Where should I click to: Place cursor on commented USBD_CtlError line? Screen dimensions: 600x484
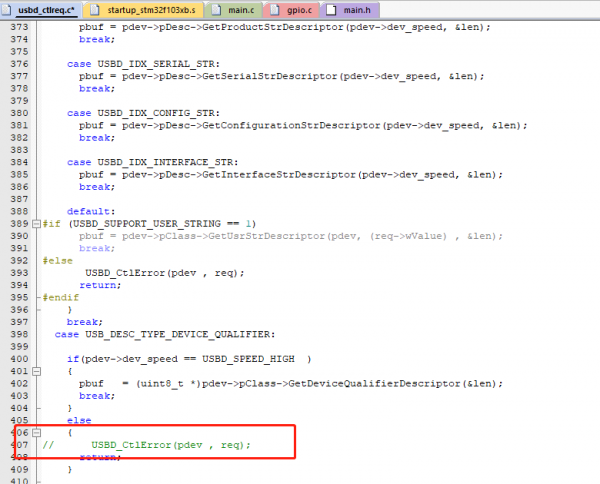[170, 444]
